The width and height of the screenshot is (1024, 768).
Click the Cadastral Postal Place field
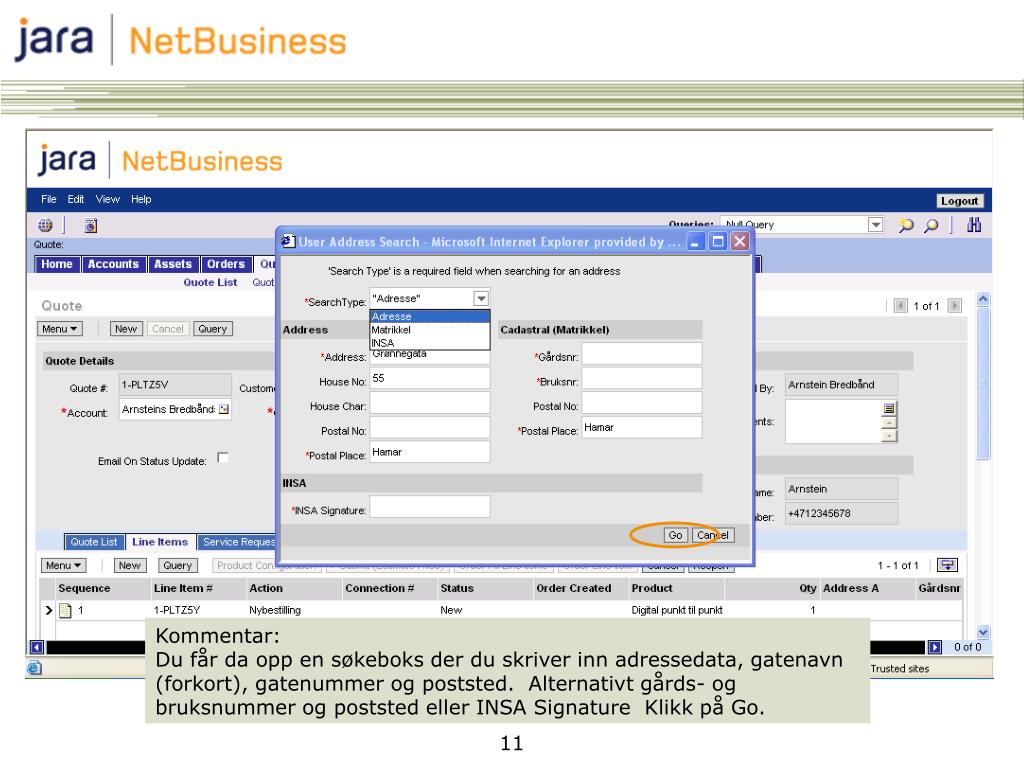coord(642,428)
